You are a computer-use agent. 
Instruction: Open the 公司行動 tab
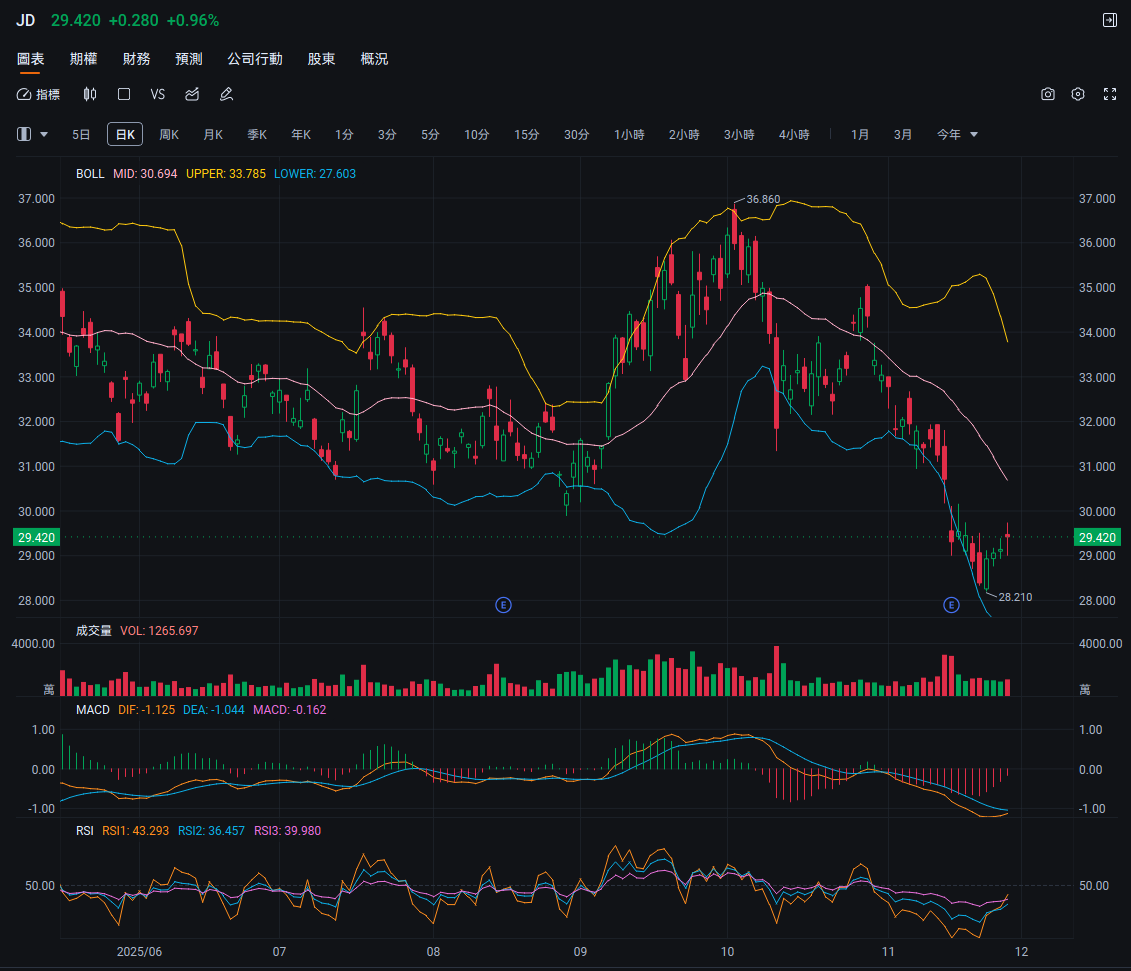point(255,59)
